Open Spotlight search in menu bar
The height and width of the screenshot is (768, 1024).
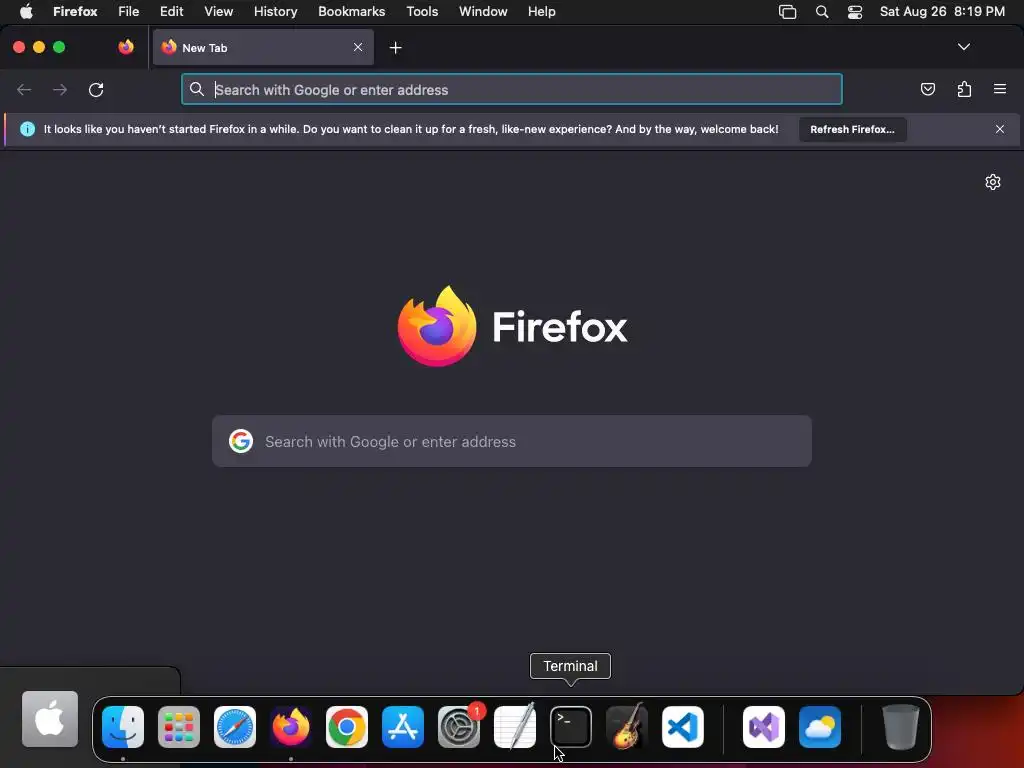click(x=822, y=12)
